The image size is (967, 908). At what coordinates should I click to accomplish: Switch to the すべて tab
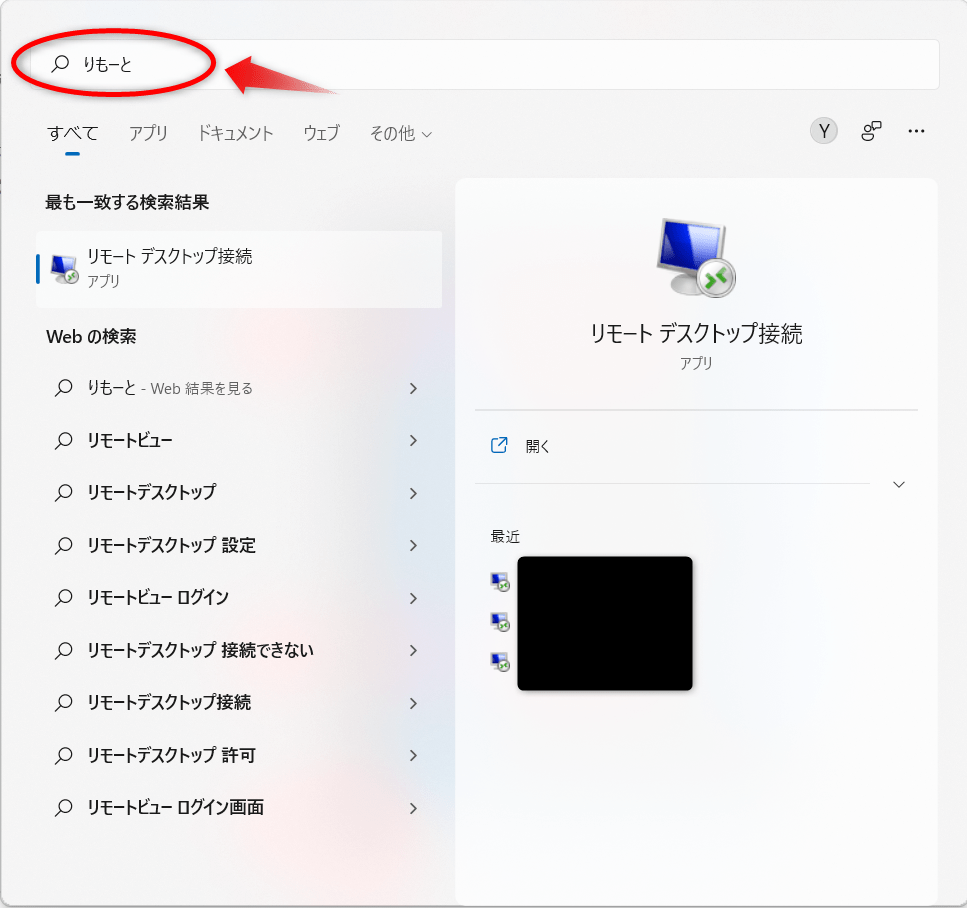pos(73,133)
